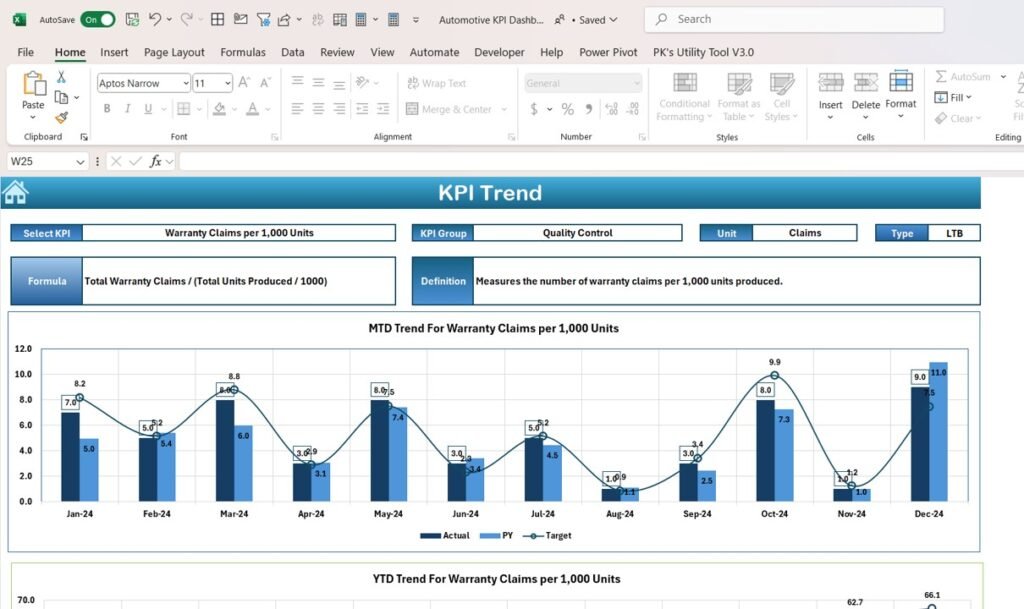The height and width of the screenshot is (609, 1024).
Task: Click the Cut scissors icon
Action: (x=61, y=77)
